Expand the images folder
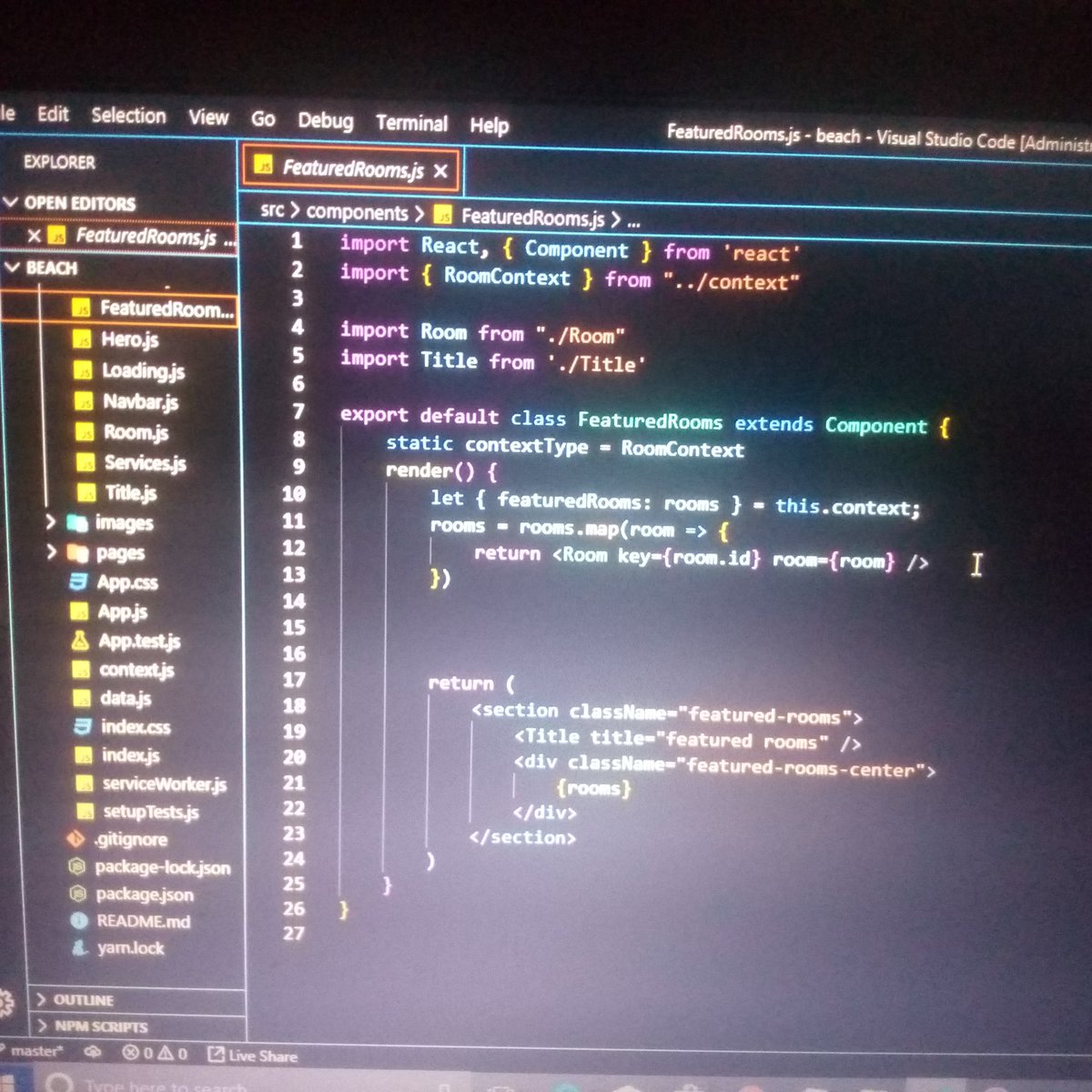Image resolution: width=1092 pixels, height=1092 pixels. pyautogui.click(x=52, y=522)
